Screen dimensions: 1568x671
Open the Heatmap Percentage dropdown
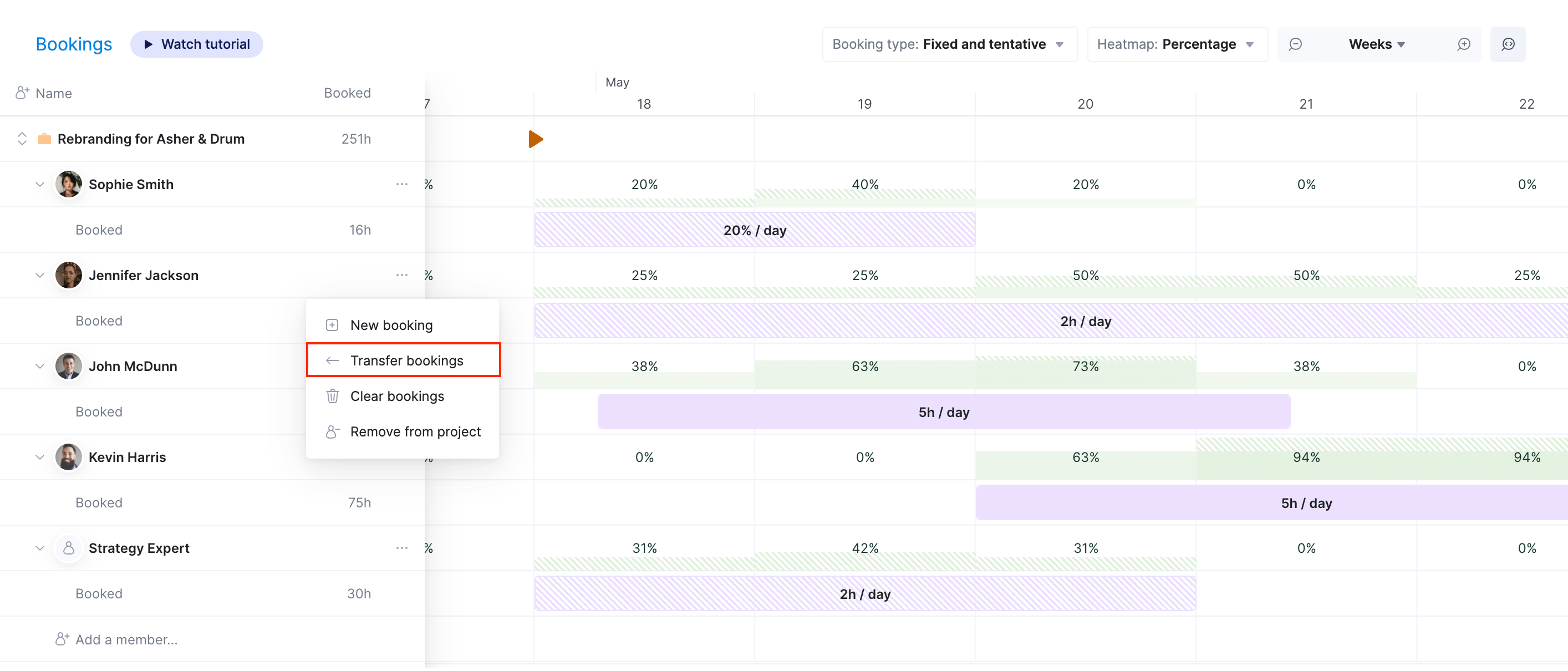[1177, 44]
